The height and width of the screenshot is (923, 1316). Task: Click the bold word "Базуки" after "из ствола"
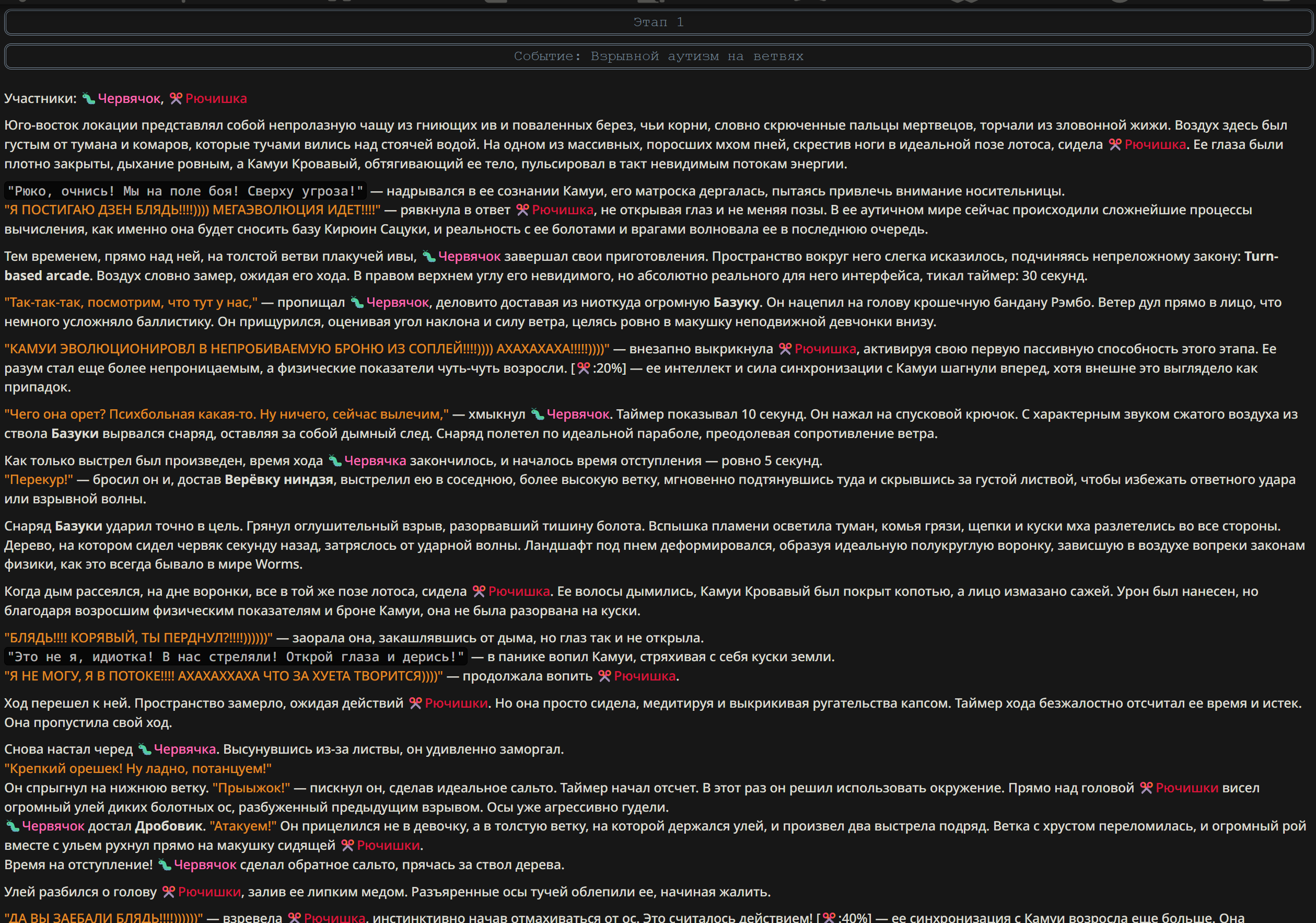[75, 433]
